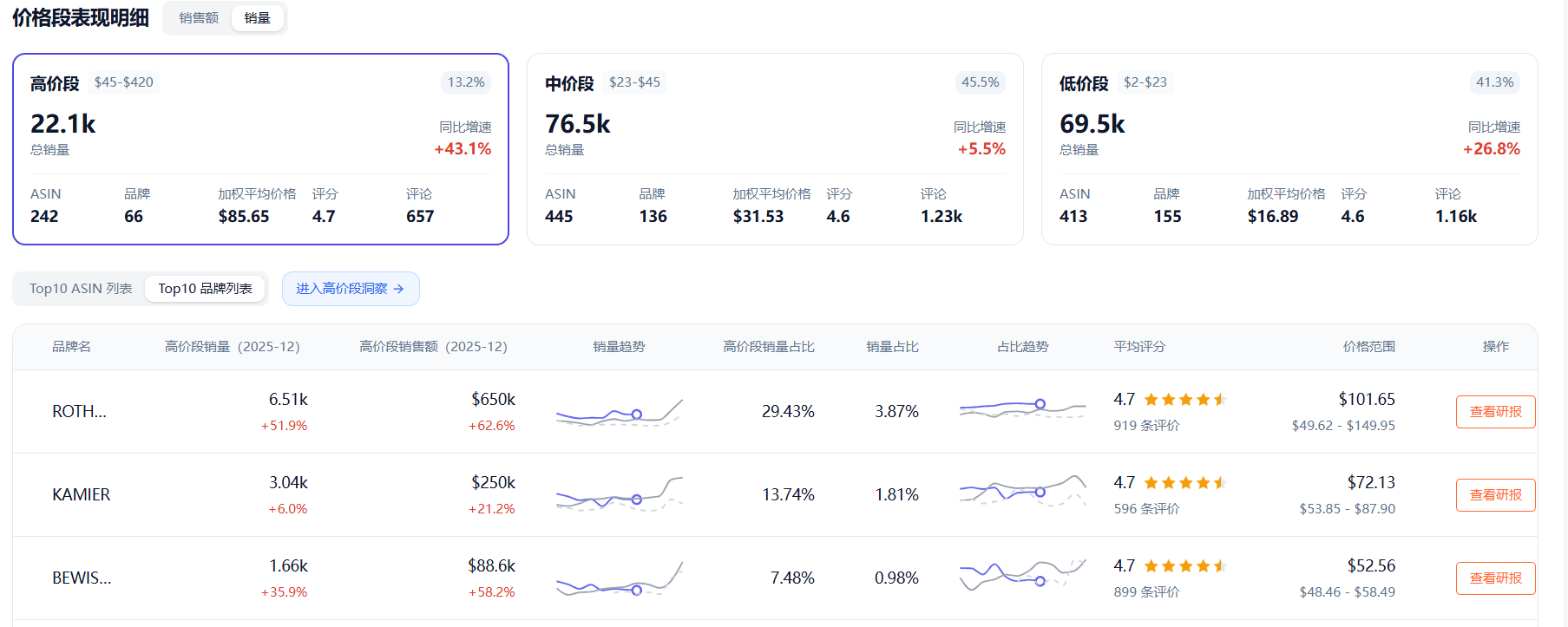This screenshot has width=1568, height=627.
Task: Sort by 高价段销量占比 column header
Action: pyautogui.click(x=769, y=347)
